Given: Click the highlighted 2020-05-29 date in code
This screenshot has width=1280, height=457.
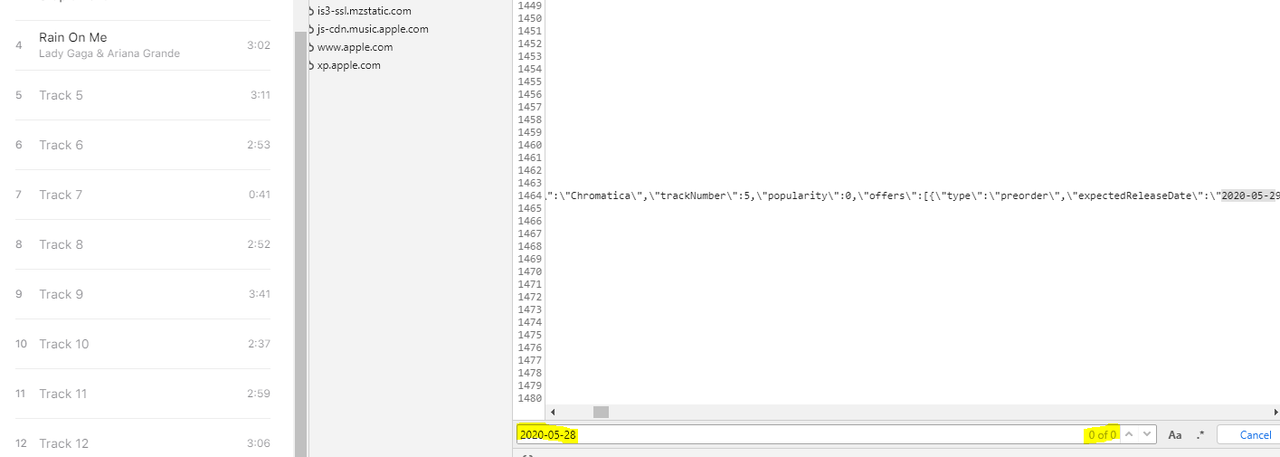Looking at the screenshot, I should pos(1250,196).
